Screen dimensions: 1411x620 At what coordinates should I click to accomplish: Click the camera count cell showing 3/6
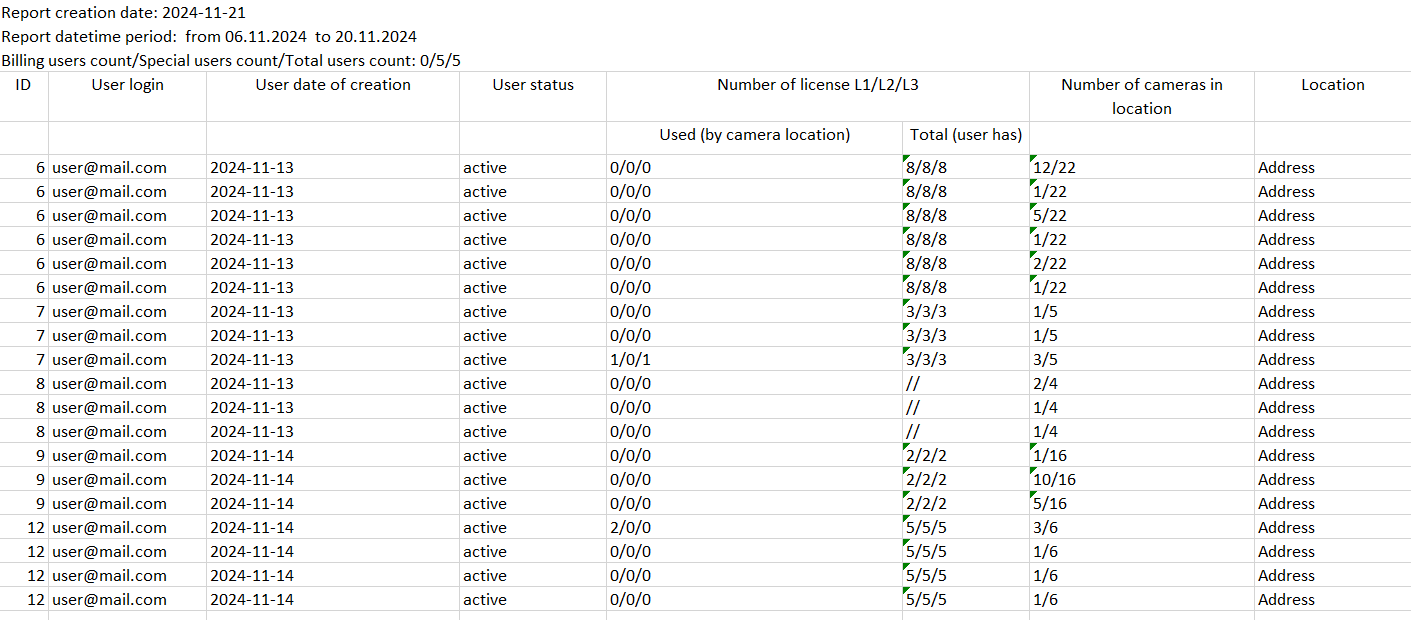point(1046,528)
